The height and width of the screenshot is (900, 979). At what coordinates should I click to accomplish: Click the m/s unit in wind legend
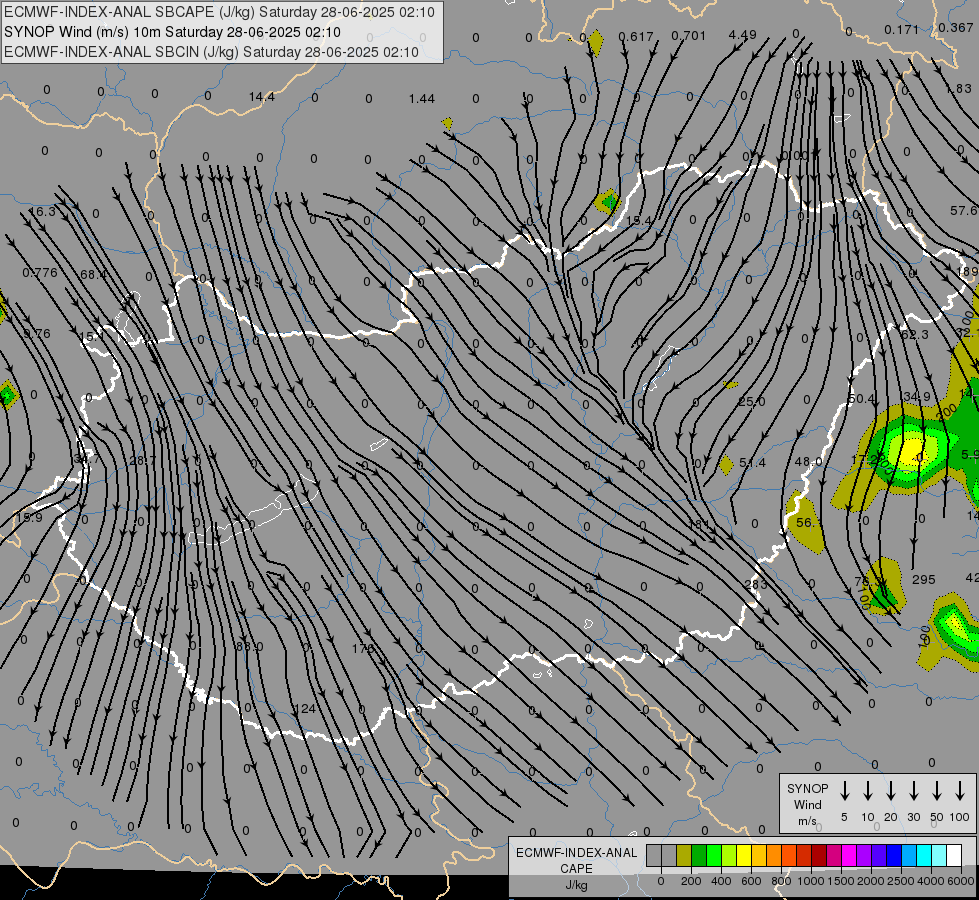807,821
